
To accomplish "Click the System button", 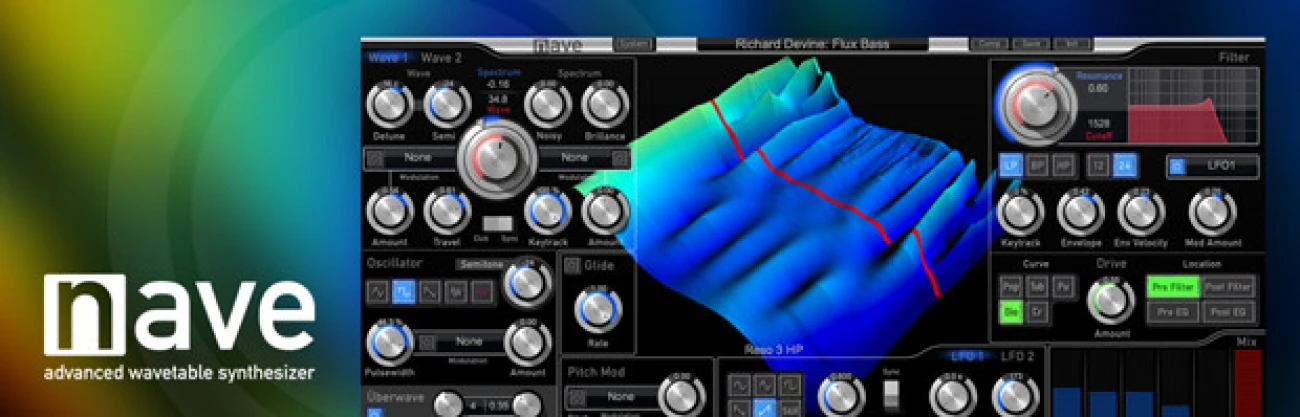I will [x=632, y=44].
